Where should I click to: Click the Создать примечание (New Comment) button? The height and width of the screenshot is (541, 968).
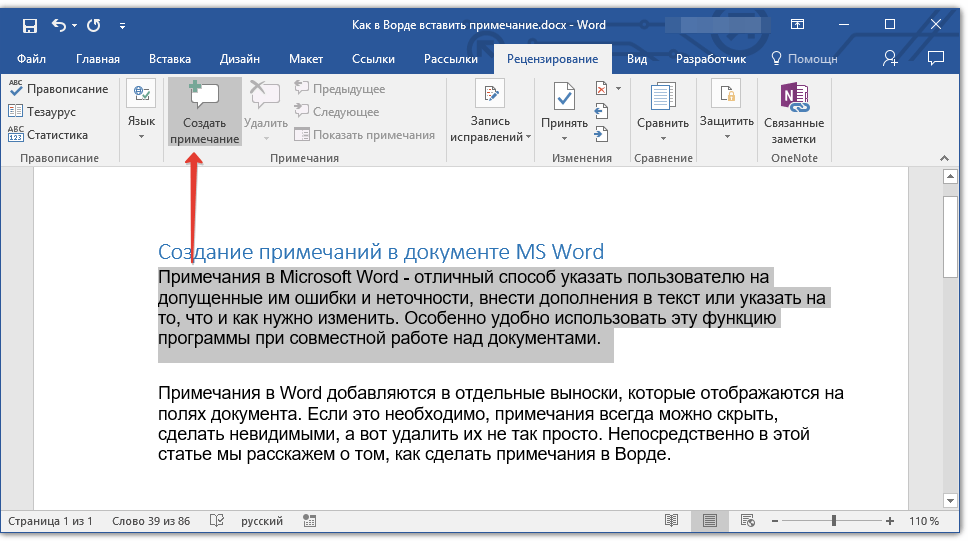(x=204, y=112)
